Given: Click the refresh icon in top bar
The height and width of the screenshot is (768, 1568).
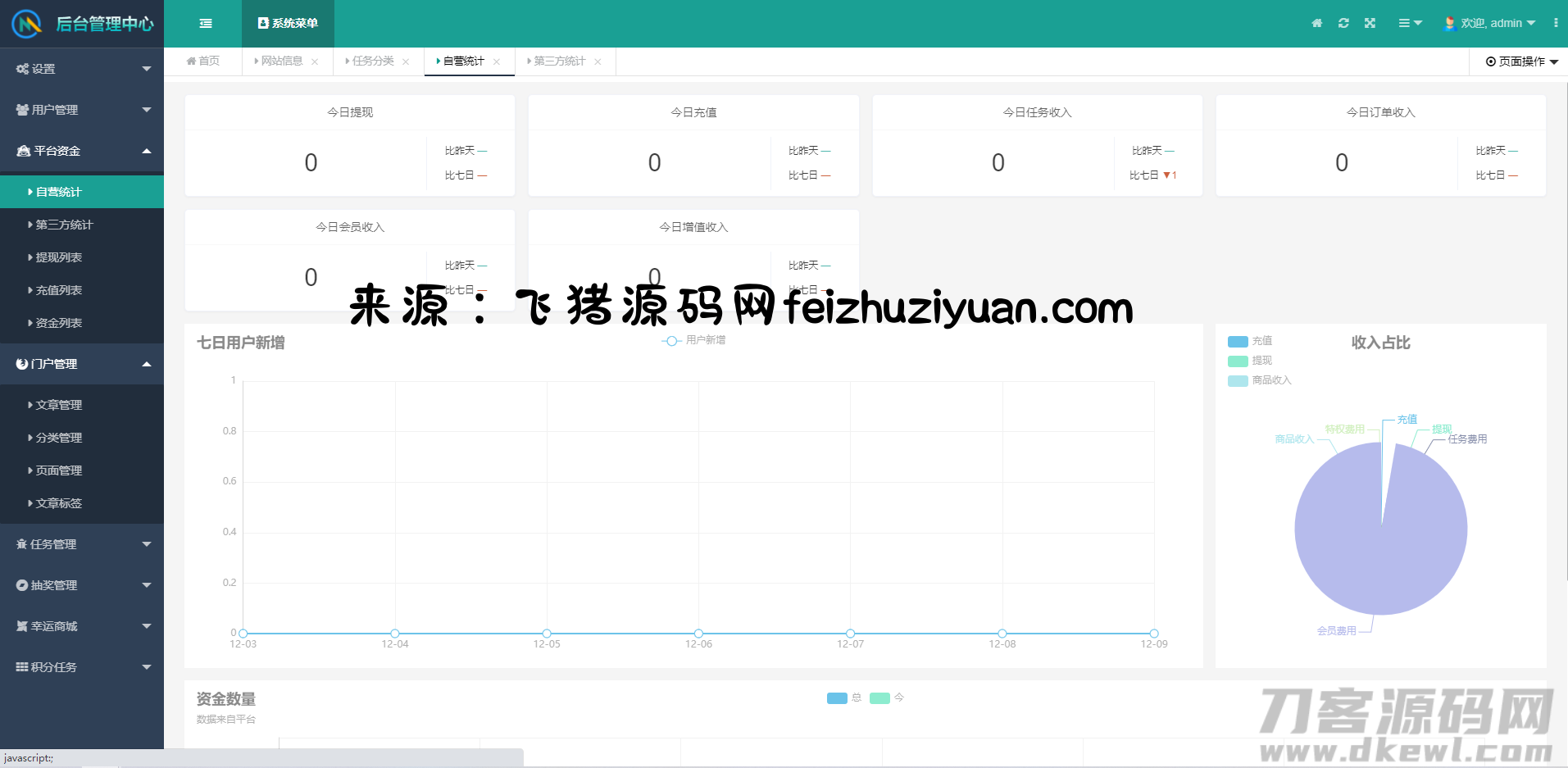Looking at the screenshot, I should click(1343, 23).
